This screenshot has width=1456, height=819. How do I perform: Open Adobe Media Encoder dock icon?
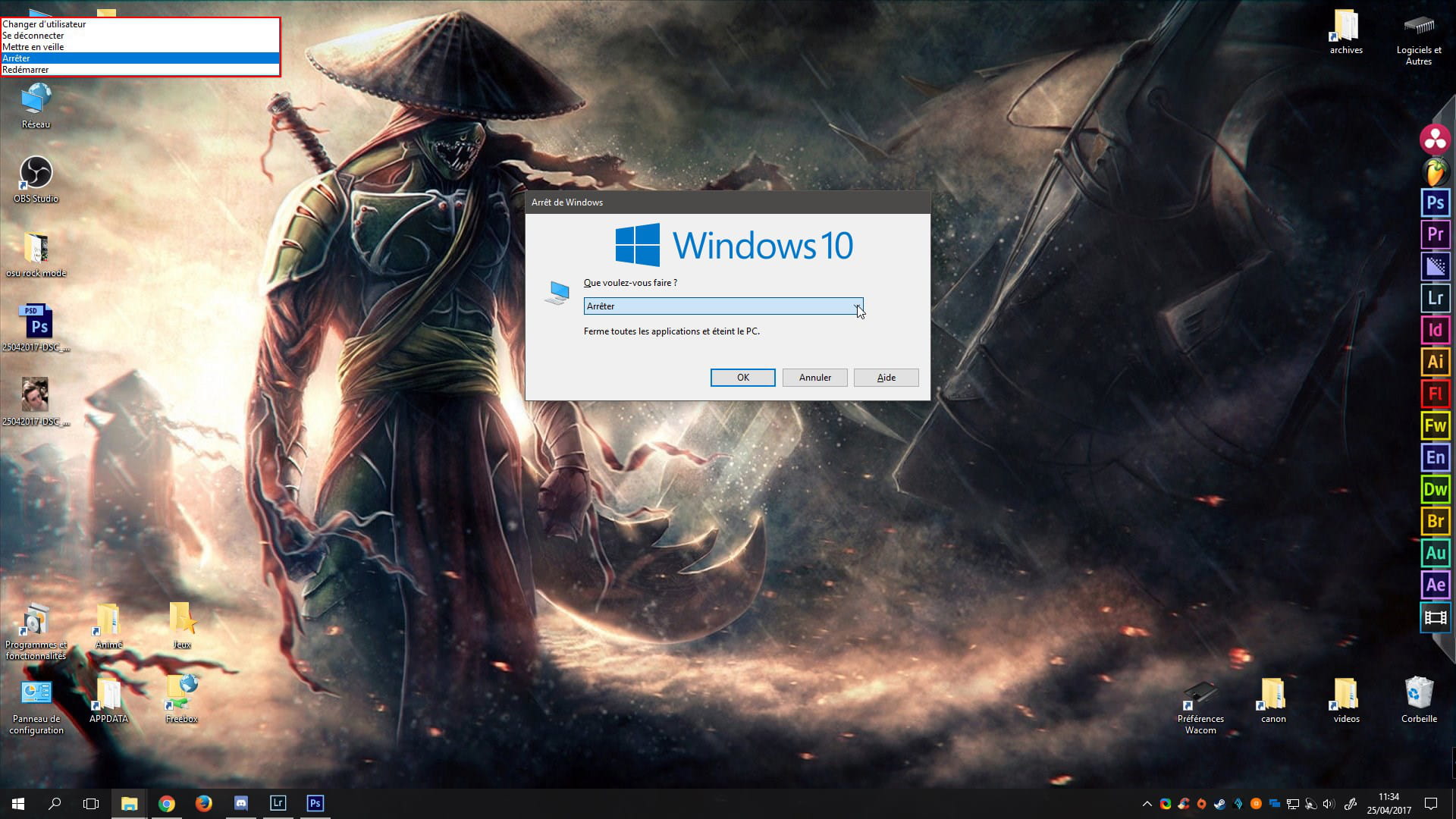click(x=1435, y=266)
